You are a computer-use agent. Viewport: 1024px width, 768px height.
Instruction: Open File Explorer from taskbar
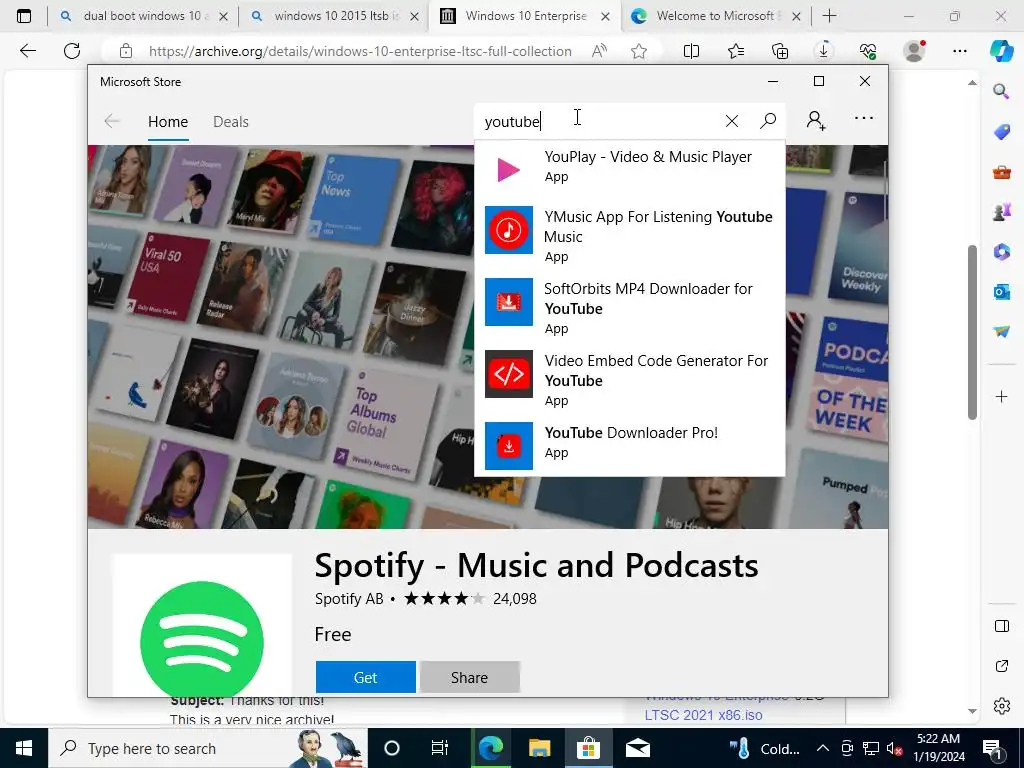coord(539,748)
